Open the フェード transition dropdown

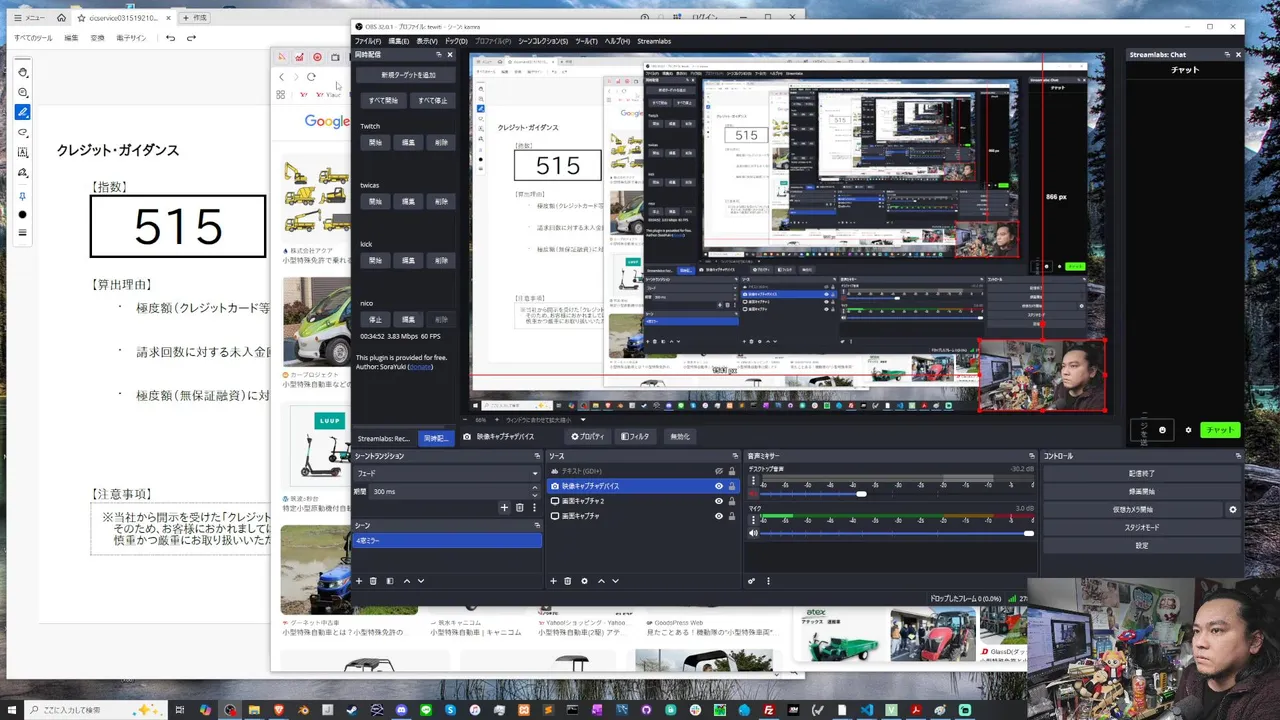pos(447,473)
